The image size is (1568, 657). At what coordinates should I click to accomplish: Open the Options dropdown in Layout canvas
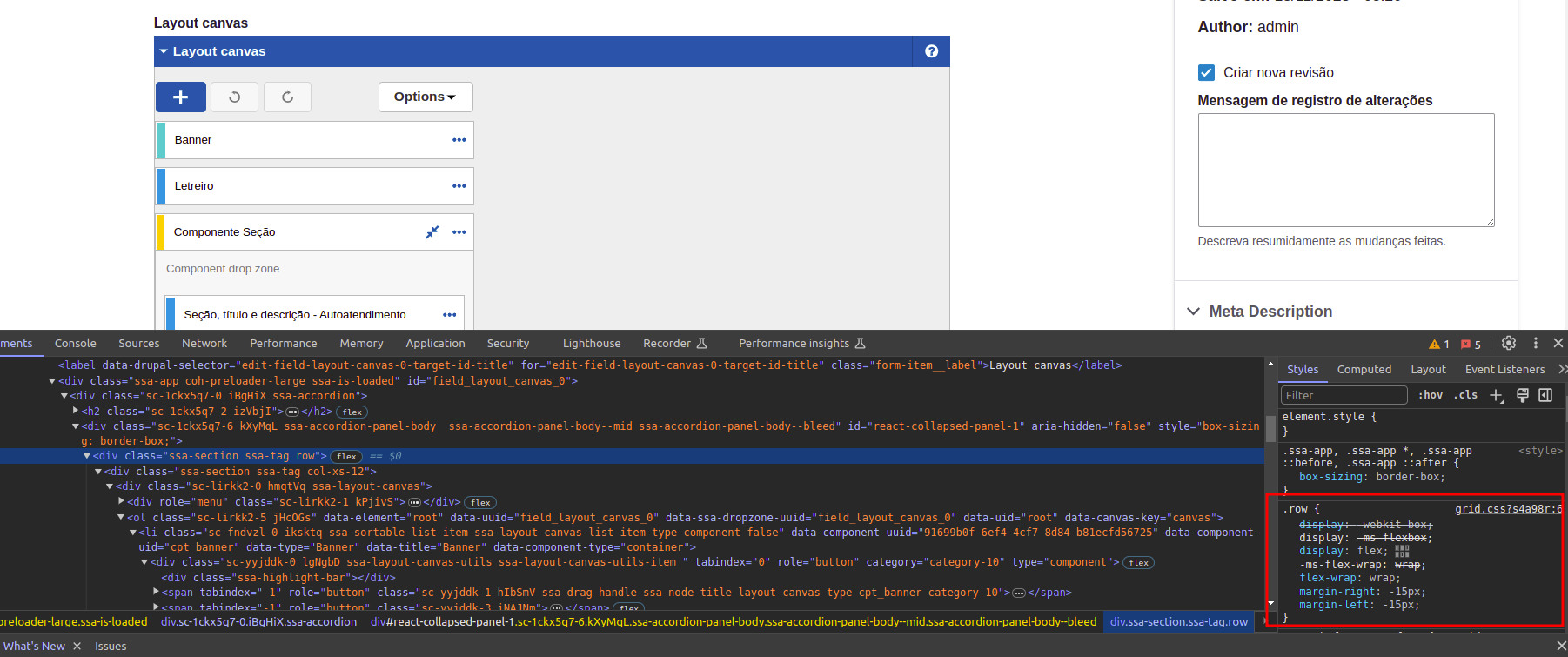pyautogui.click(x=425, y=97)
